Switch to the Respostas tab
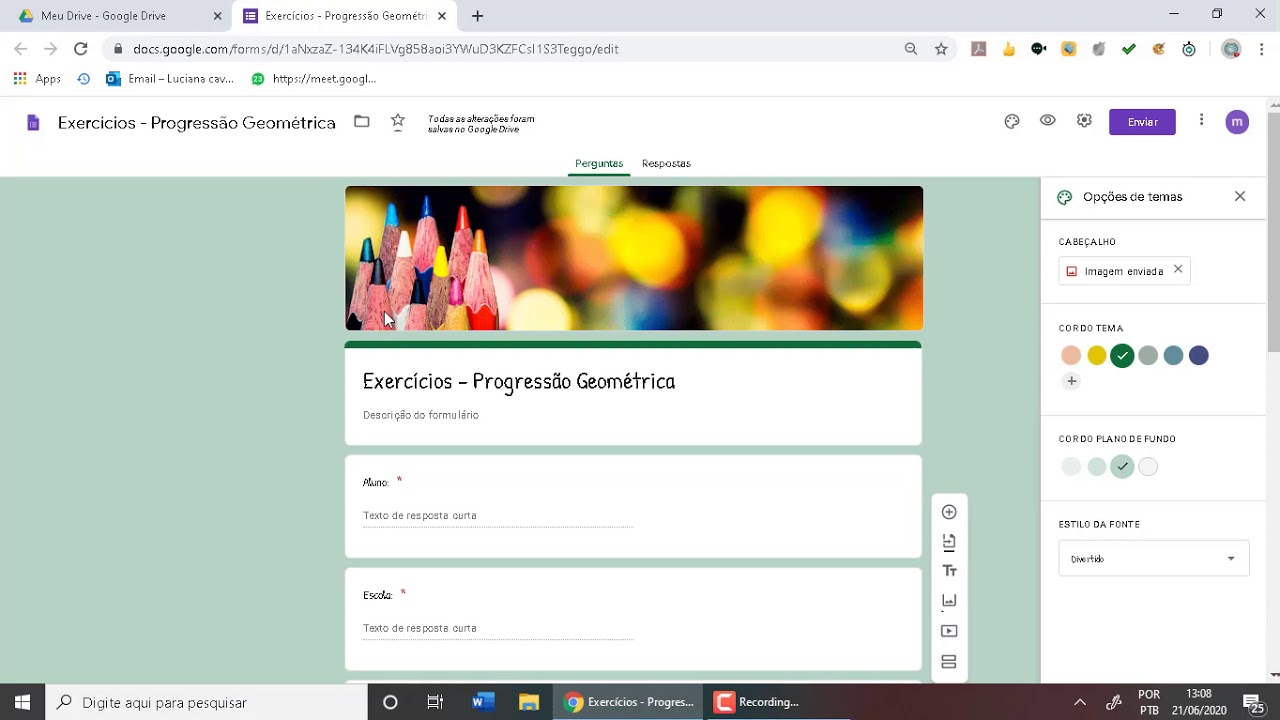Screen dimensions: 1280x720 click(x=666, y=163)
